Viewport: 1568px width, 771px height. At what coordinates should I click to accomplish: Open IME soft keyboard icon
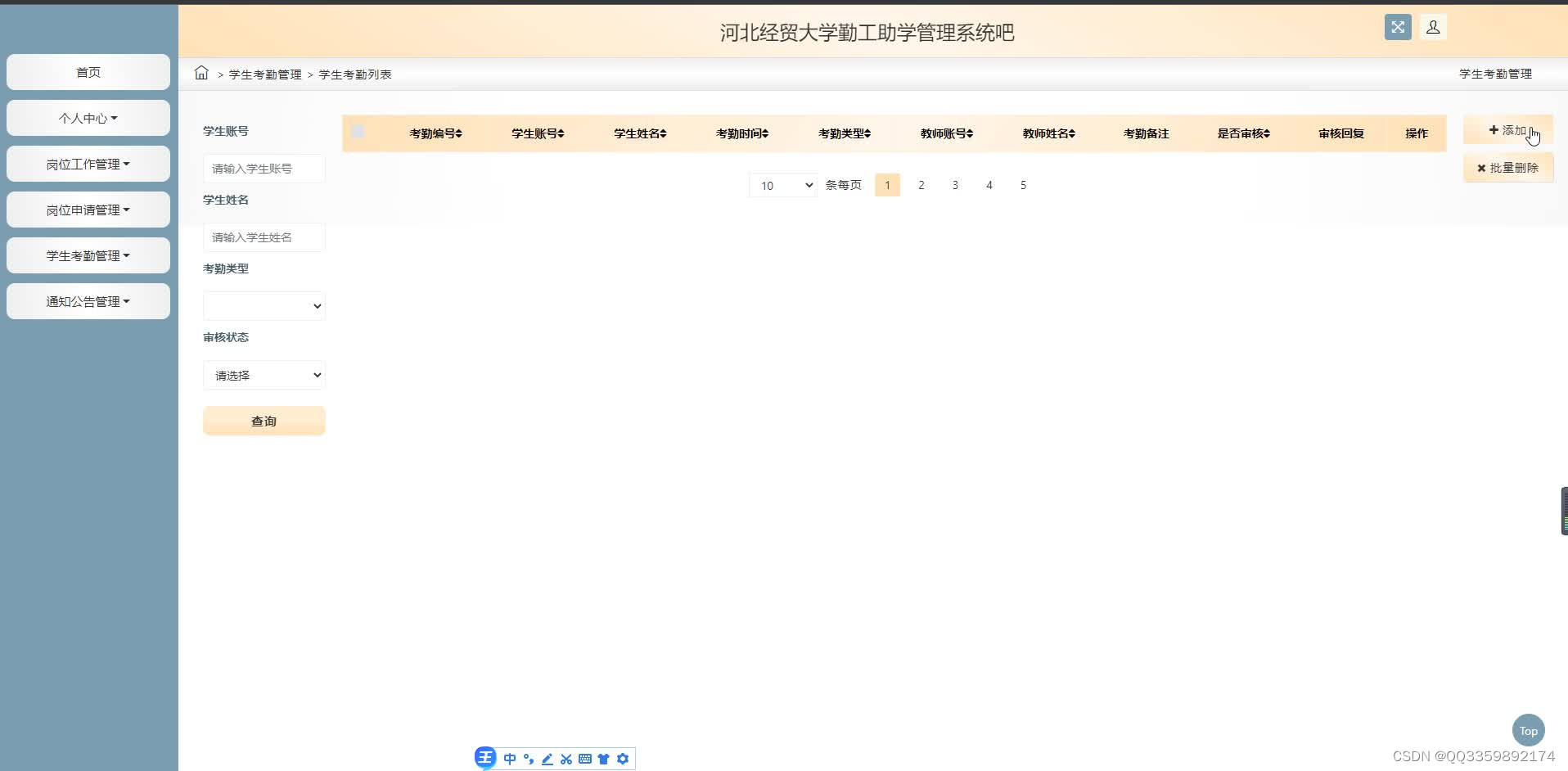(585, 759)
